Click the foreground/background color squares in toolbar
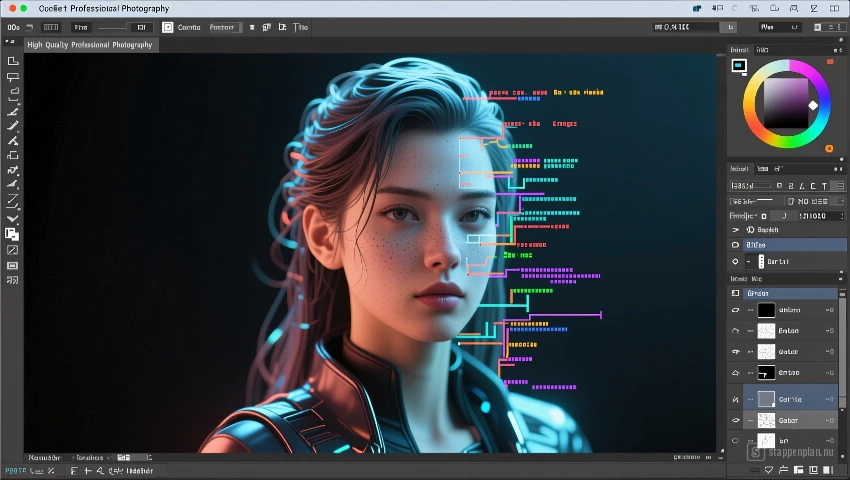This screenshot has height=480, width=850. pos(11,234)
